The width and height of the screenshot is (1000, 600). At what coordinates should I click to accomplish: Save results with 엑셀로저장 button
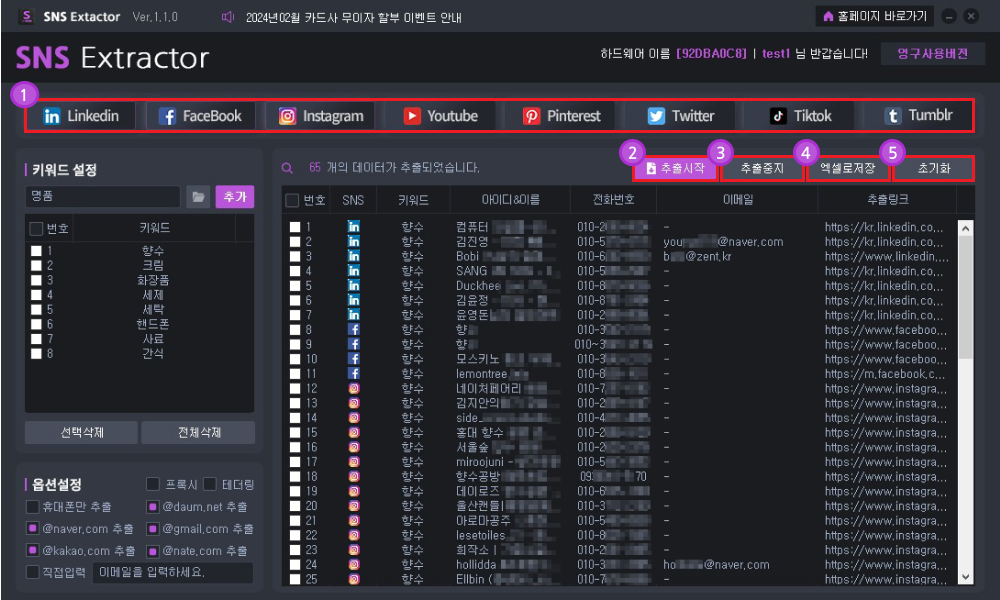847,168
